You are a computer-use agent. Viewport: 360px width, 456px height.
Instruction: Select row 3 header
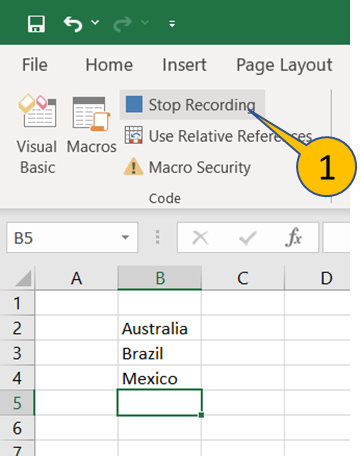click(x=17, y=353)
